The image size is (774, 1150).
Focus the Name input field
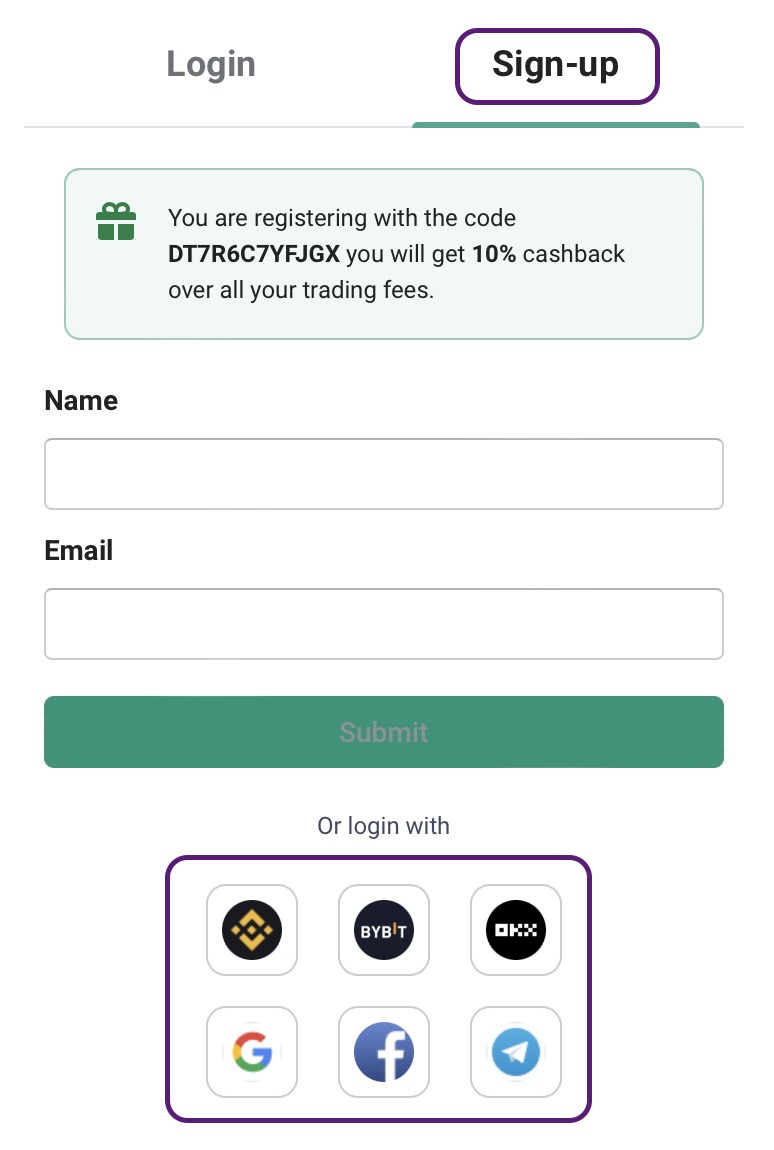tap(384, 474)
